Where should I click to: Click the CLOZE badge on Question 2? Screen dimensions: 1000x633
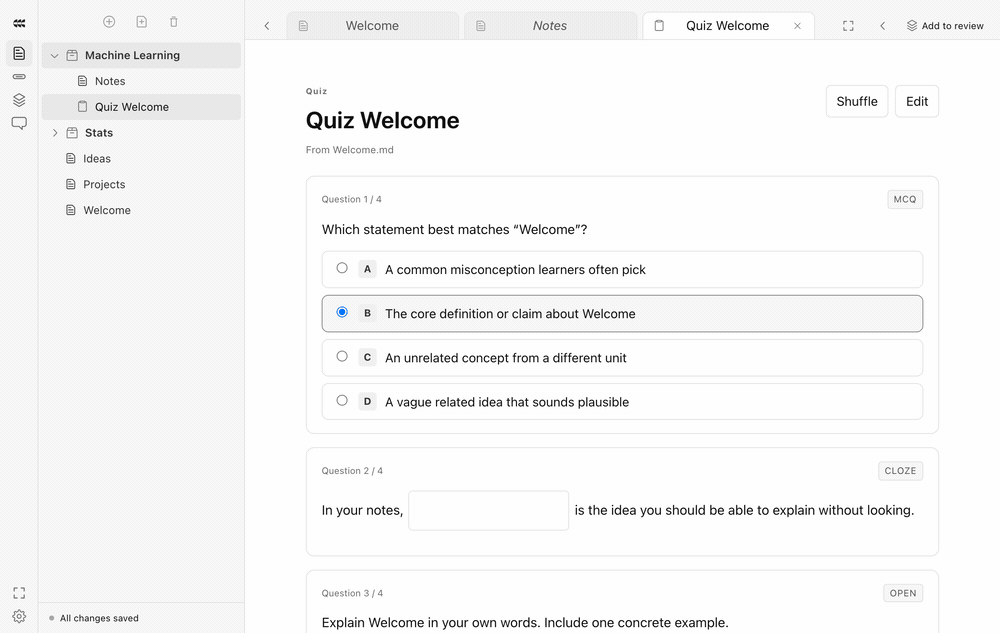[x=900, y=471]
